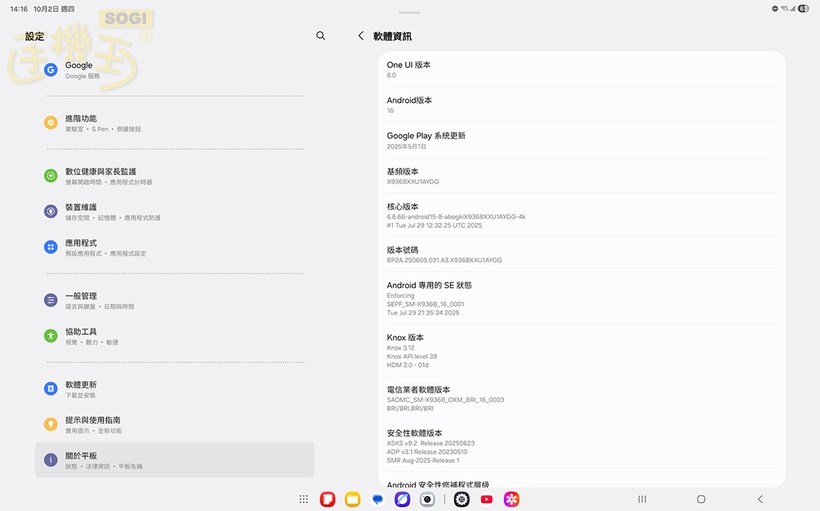This screenshot has width=820, height=511.
Task: Launch the Camera app from taskbar
Action: [x=427, y=499]
